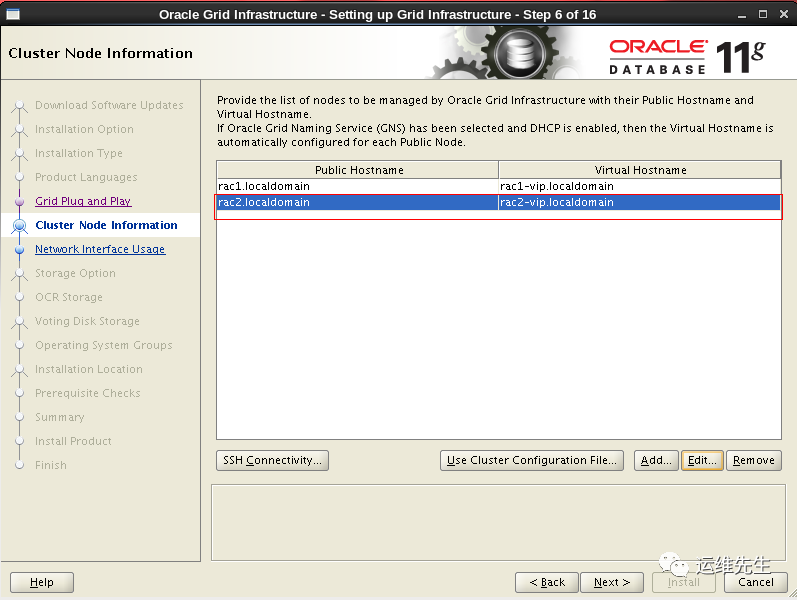Click Cluster Node Information step marker icon
The image size is (797, 600).
tap(19, 225)
